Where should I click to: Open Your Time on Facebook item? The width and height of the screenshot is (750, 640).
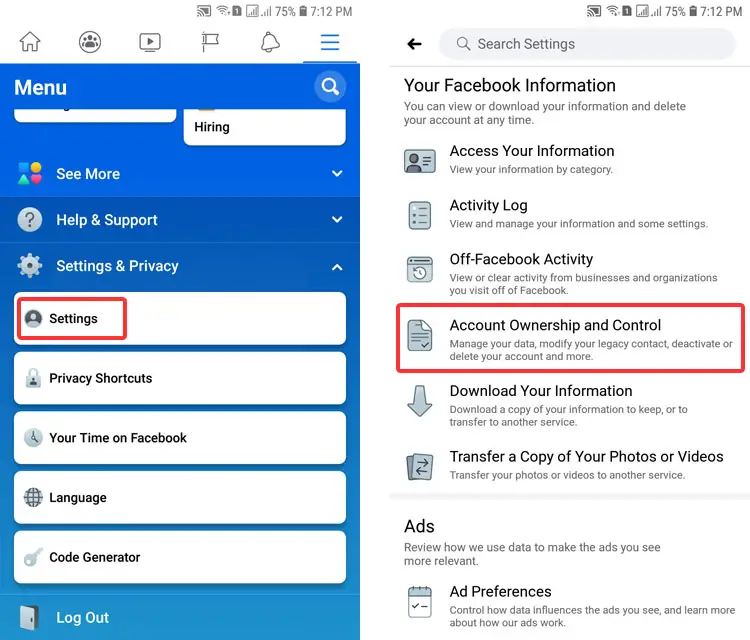(180, 438)
